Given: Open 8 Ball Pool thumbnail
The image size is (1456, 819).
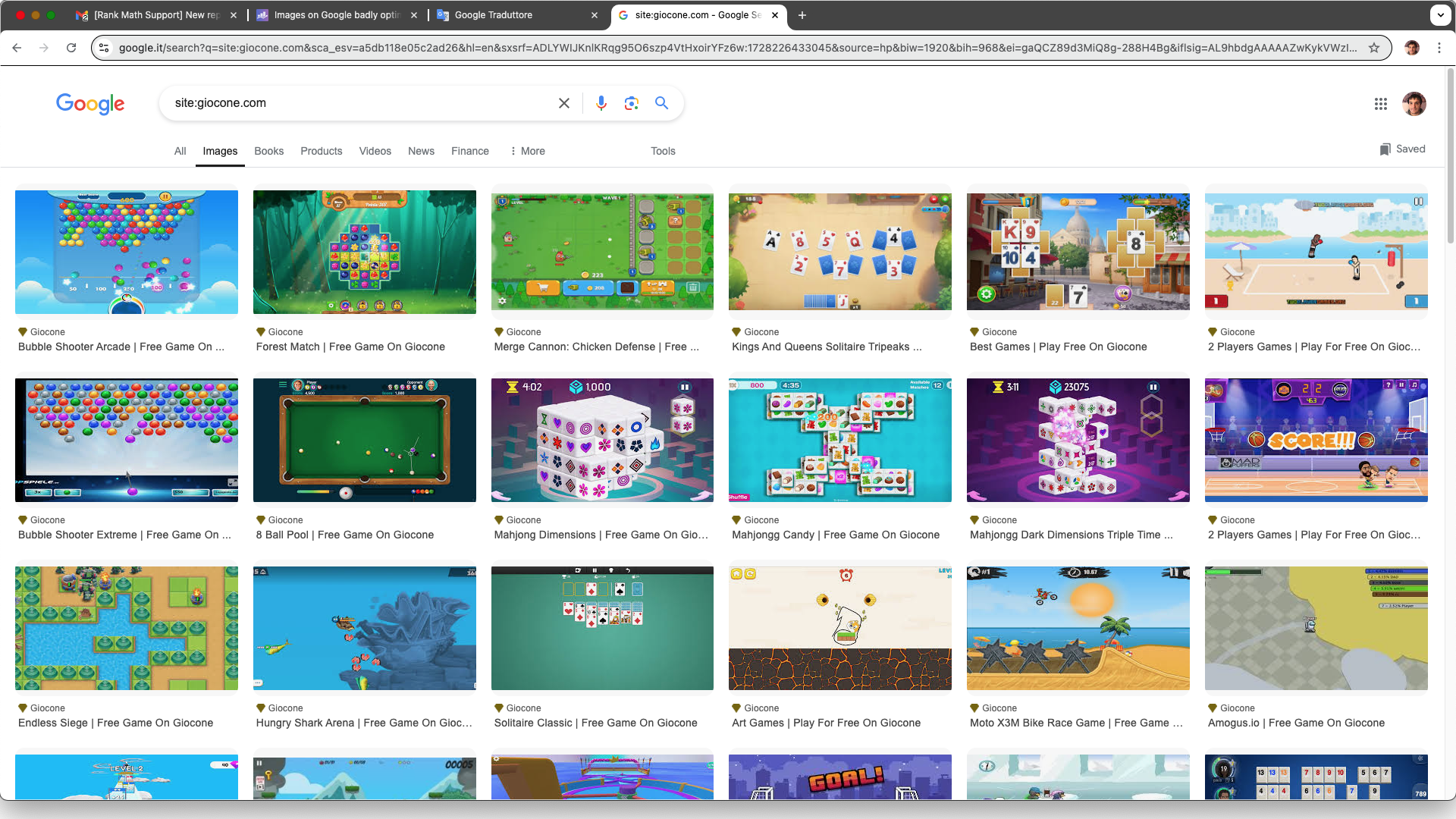Looking at the screenshot, I should (x=365, y=440).
